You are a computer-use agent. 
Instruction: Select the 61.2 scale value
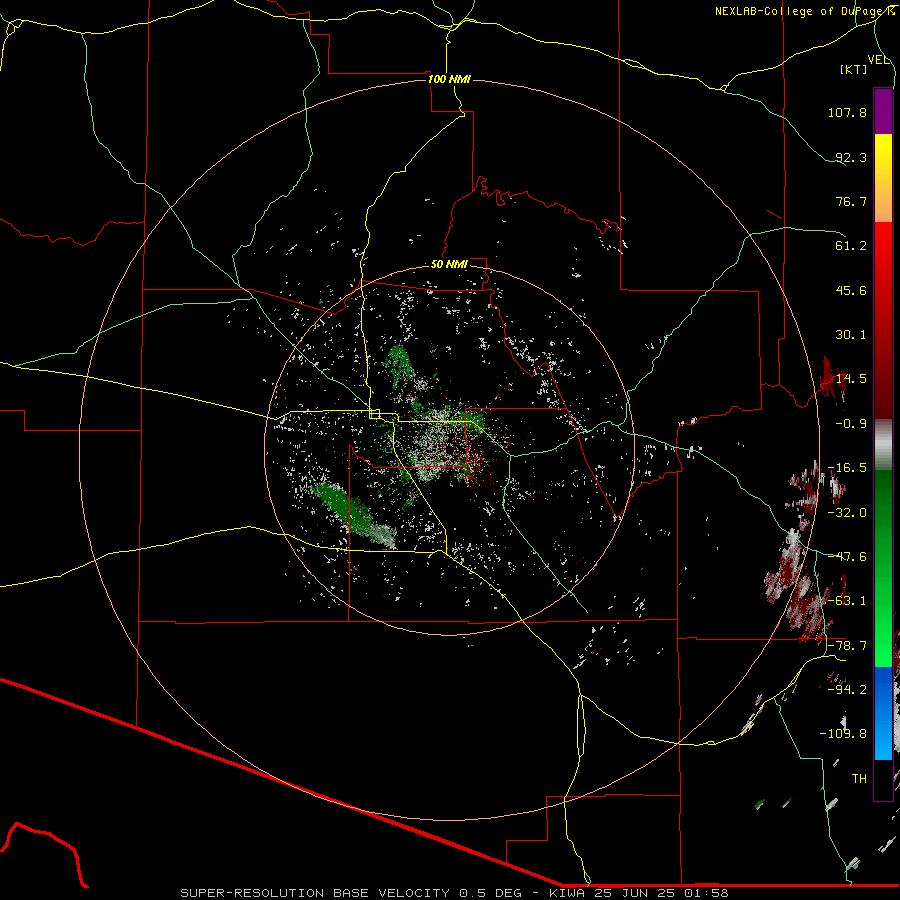[x=851, y=246]
